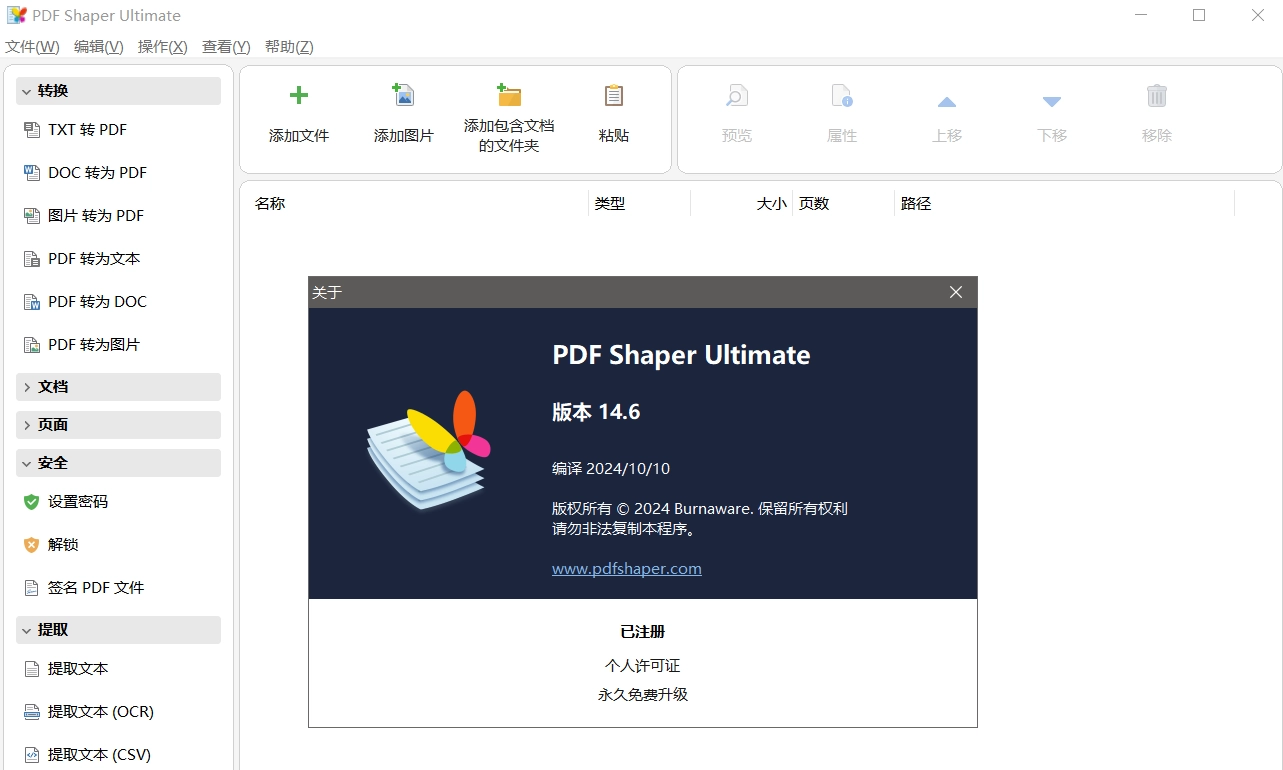This screenshot has height=770, width=1283.
Task: Click the 请勿非法复制本程序 notice text
Action: tap(624, 528)
